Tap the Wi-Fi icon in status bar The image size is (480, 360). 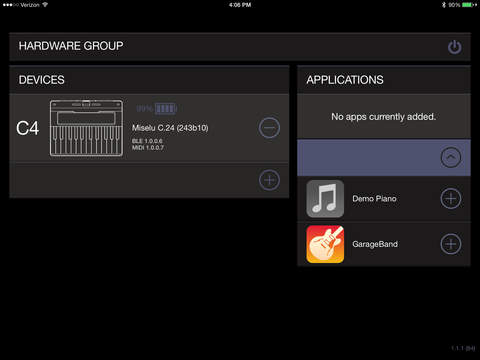pyautogui.click(x=45, y=5)
